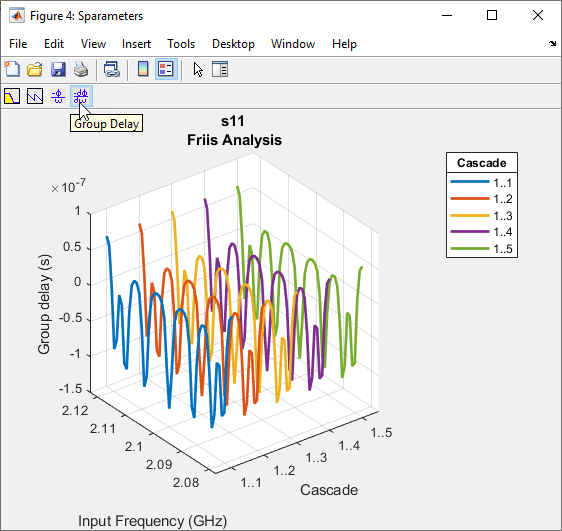The width and height of the screenshot is (562, 531).
Task: Open the Desktop menu
Action: point(233,44)
